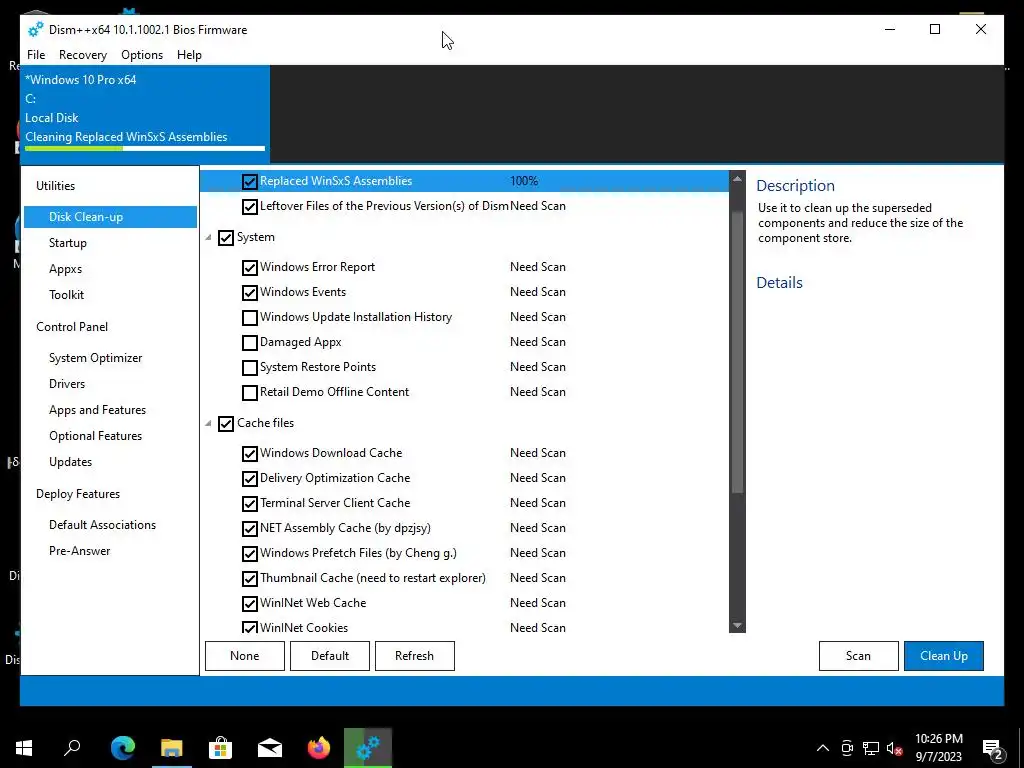Click the list scrollbar down arrow

[737, 626]
